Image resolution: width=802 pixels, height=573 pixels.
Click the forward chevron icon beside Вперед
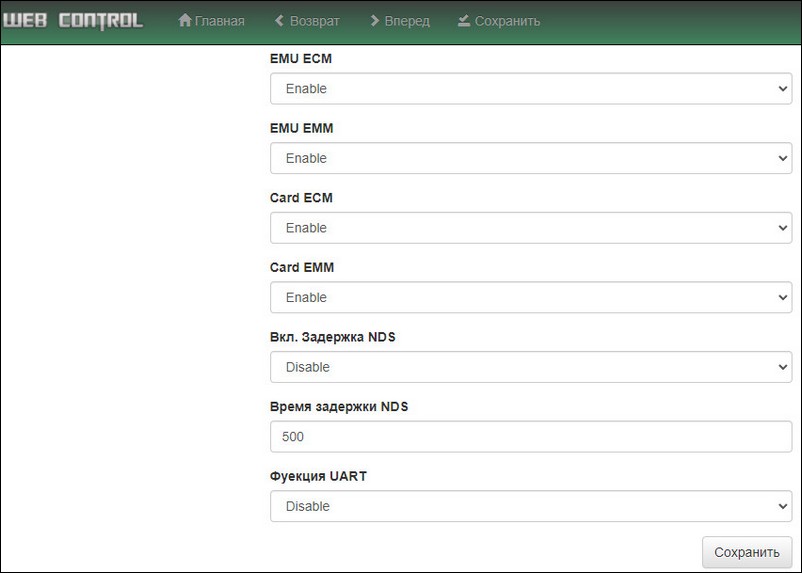375,20
